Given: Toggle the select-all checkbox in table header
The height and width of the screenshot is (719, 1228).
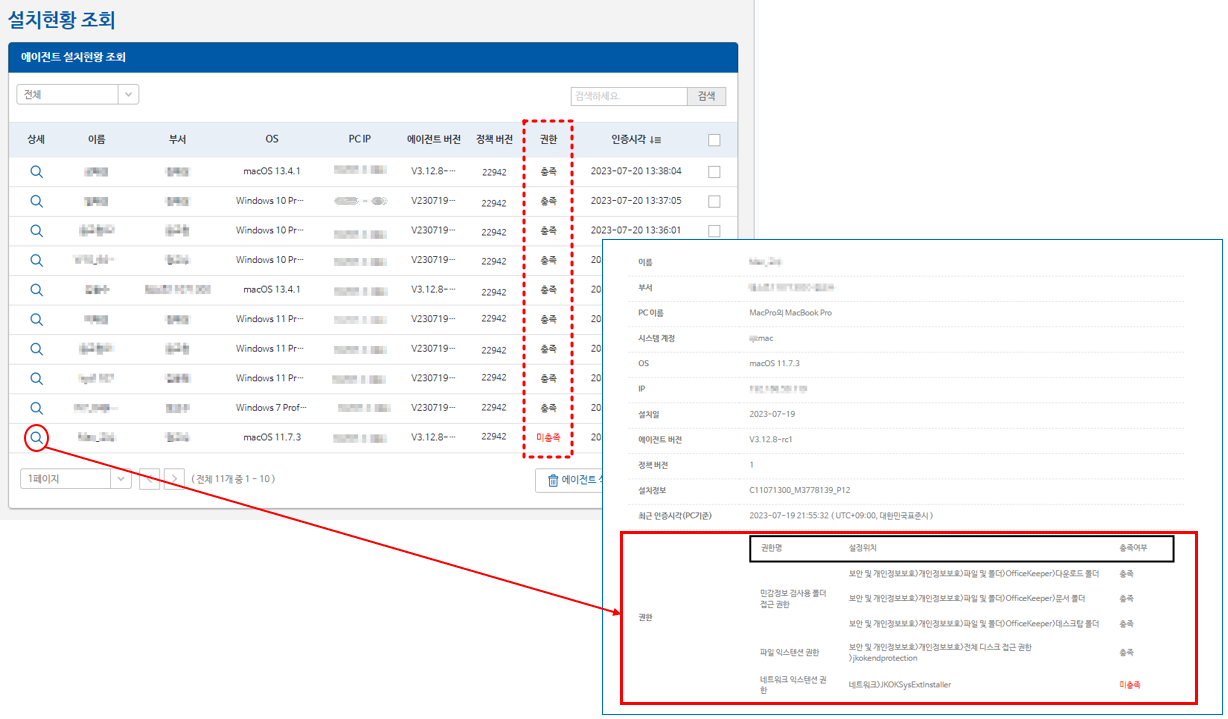Looking at the screenshot, I should click(714, 140).
